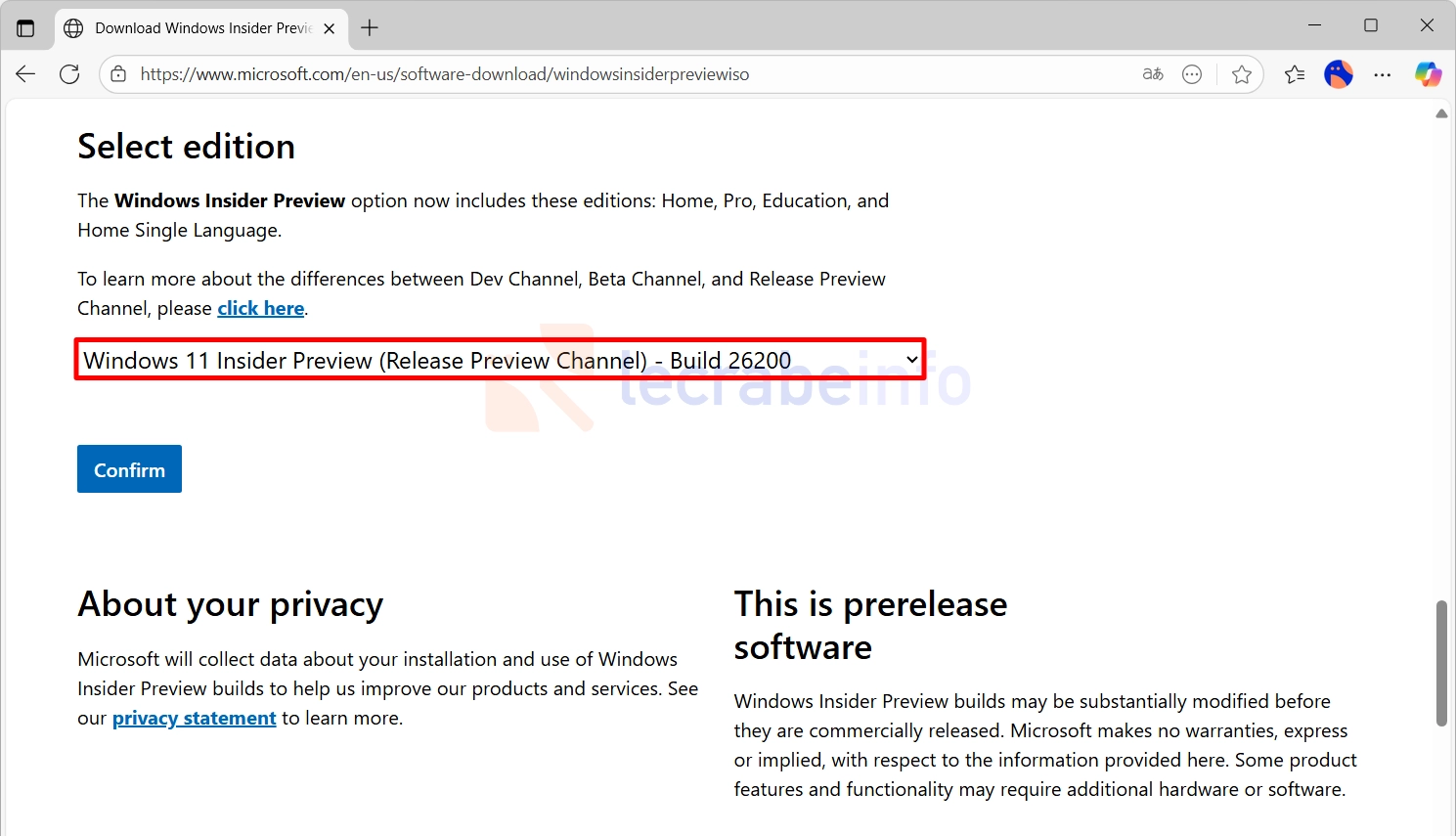Open the Windows edition dropdown
This screenshot has height=836, width=1456.
(500, 360)
